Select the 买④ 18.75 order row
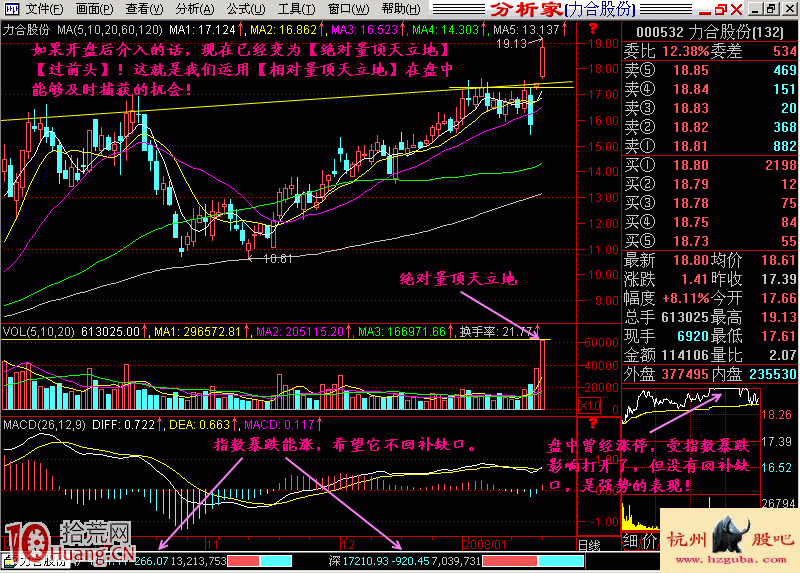 coord(710,222)
